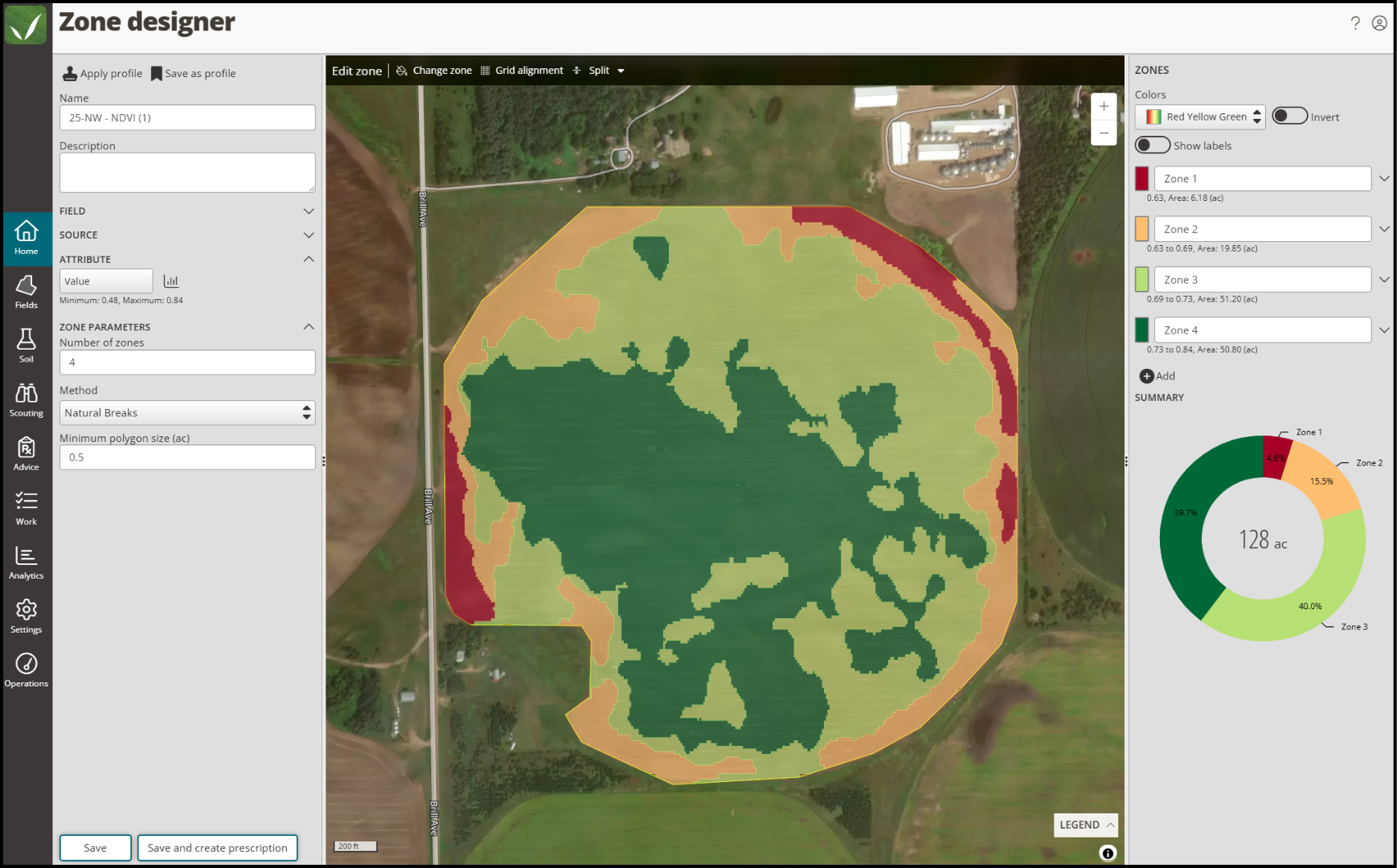The image size is (1397, 868).
Task: Open the Settings sidebar section
Action: point(27,616)
